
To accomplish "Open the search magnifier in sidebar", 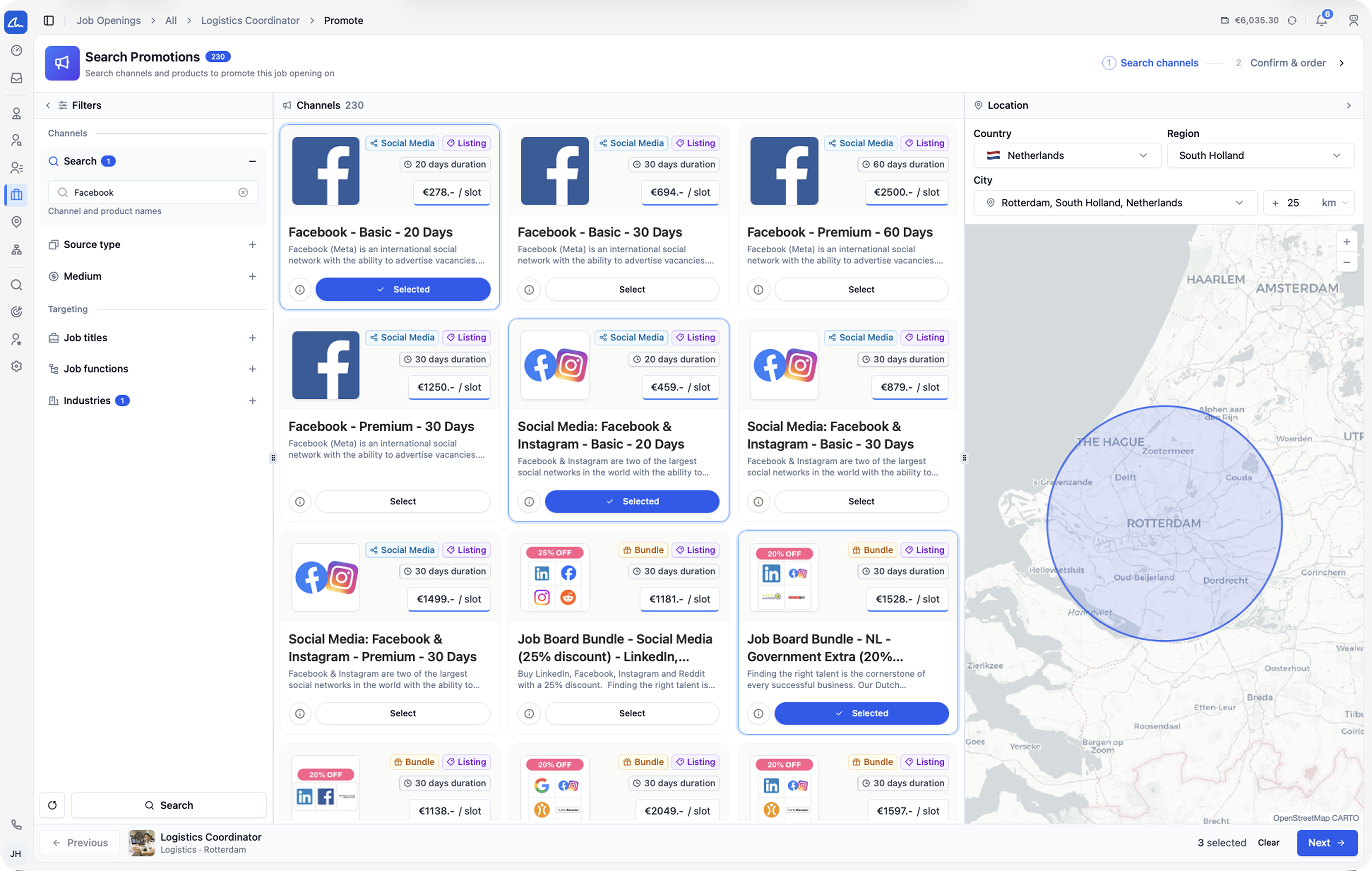I will [x=17, y=285].
